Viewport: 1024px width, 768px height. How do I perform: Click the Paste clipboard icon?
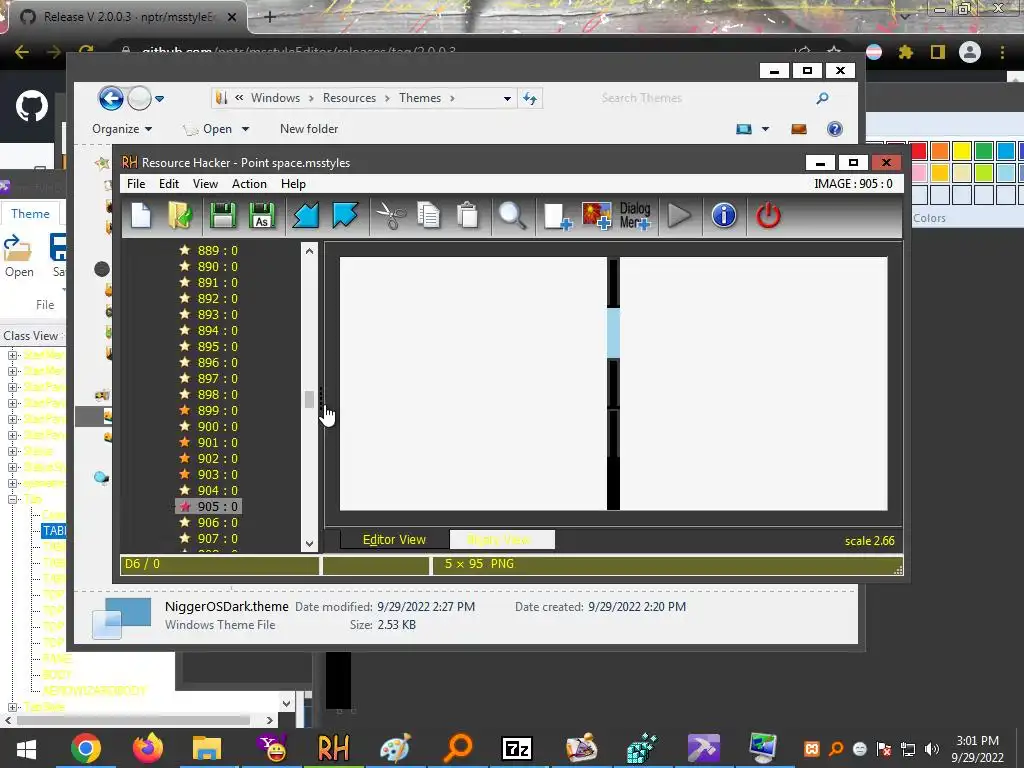tap(468, 216)
